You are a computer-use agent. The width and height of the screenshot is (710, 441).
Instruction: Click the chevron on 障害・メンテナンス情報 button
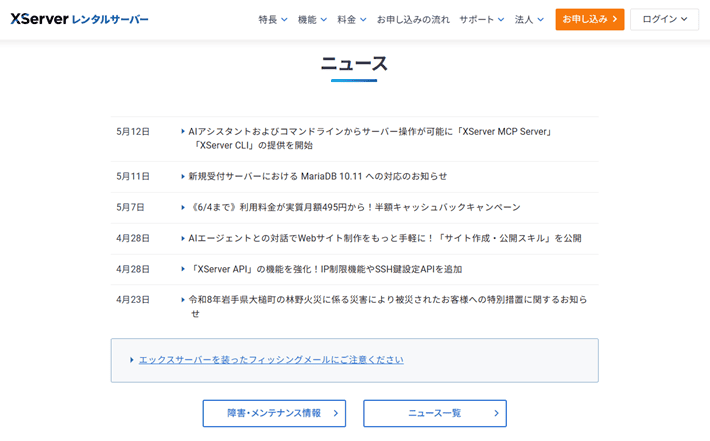click(336, 413)
